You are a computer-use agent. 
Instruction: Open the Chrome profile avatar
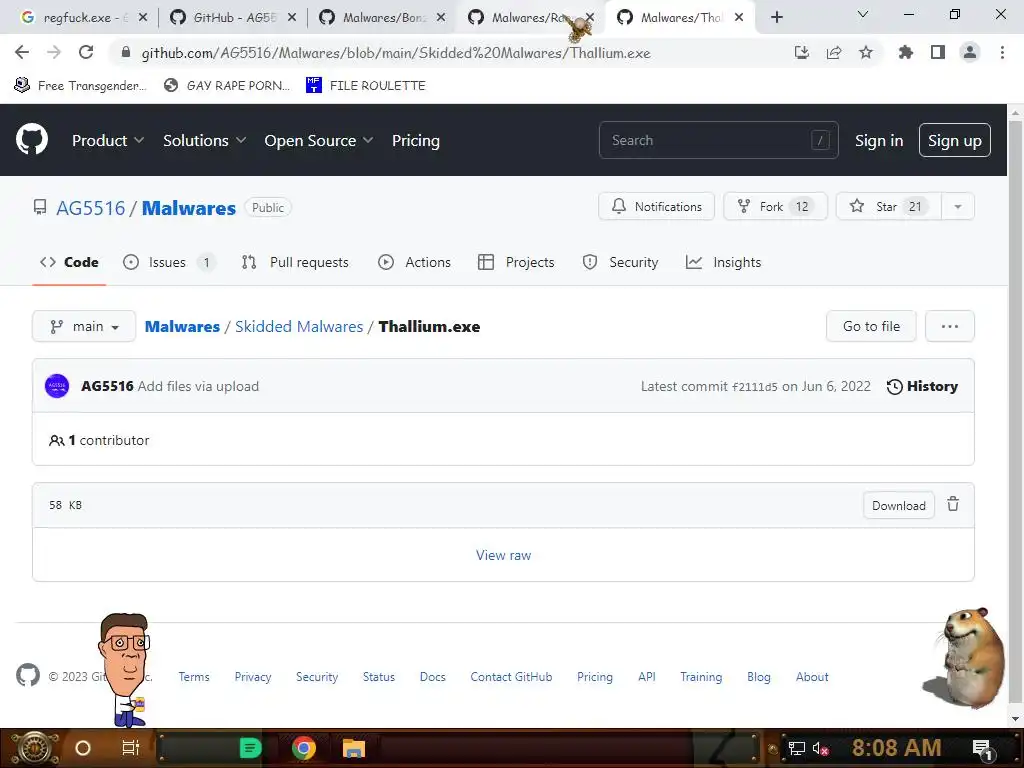point(970,52)
